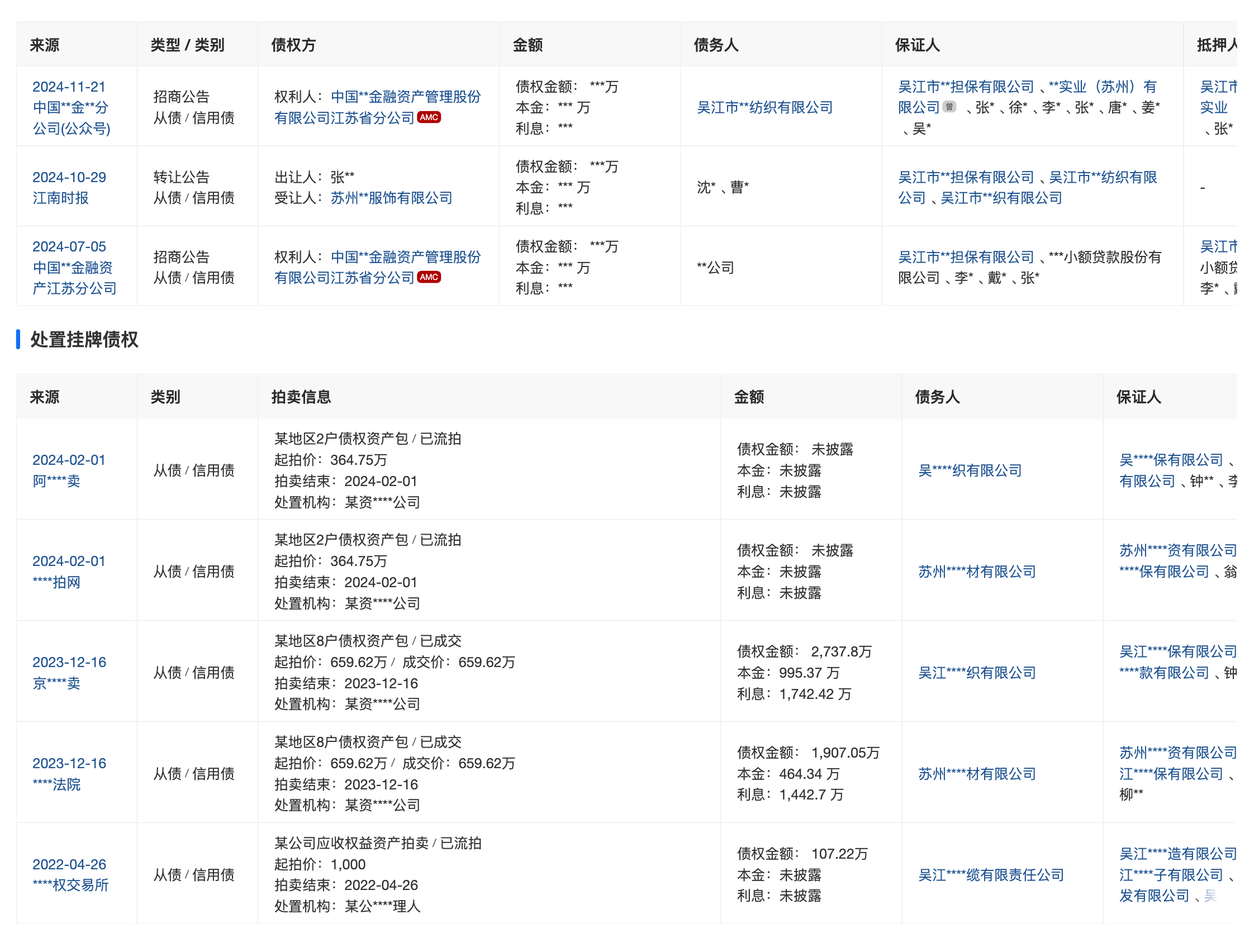Open guarantor 吴江市**担保有限公司 in the 江南时报 row
This screenshot has width=1254, height=952.
(966, 177)
